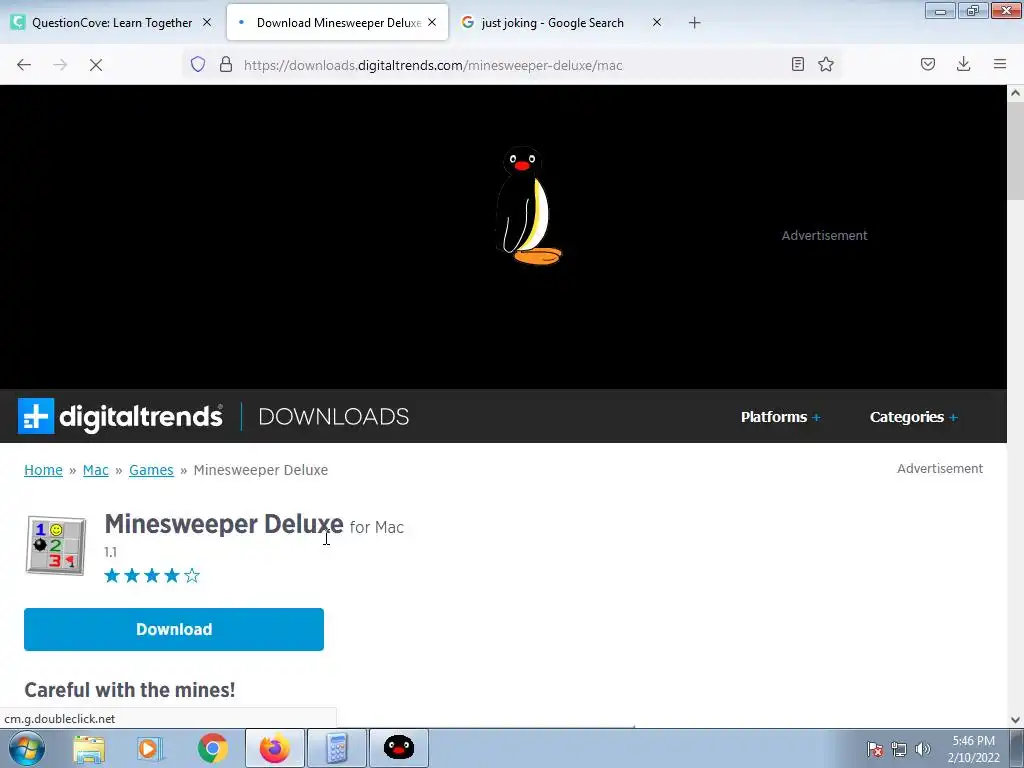
Task: Click the Digital Trends logo
Action: (x=120, y=416)
